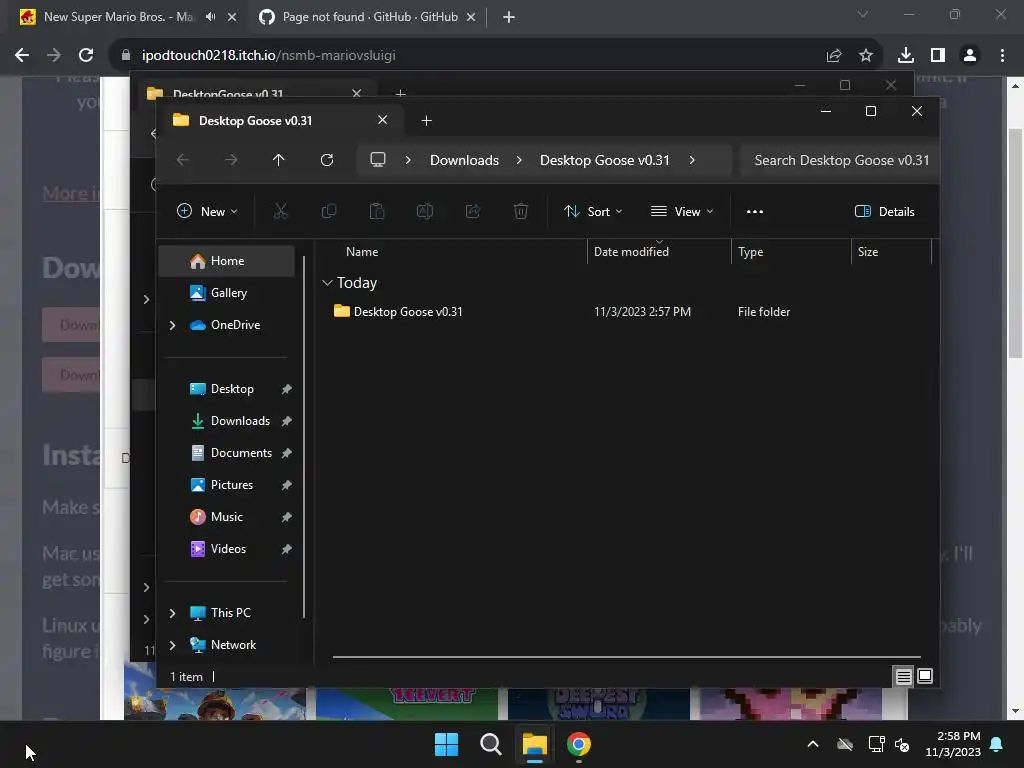Click the Back arrow in File Explorer
This screenshot has height=768, width=1024.
click(x=183, y=160)
